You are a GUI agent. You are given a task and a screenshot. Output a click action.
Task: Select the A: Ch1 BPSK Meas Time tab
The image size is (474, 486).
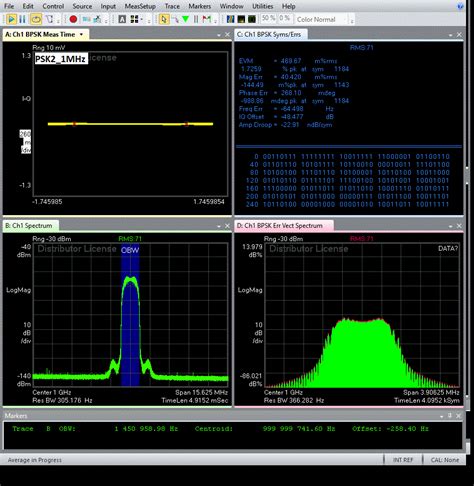tap(45, 34)
